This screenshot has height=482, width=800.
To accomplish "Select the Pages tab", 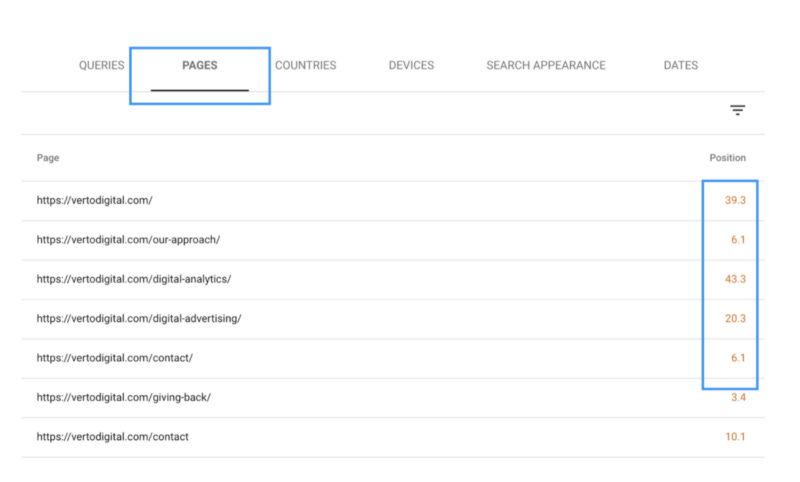I will 199,65.
